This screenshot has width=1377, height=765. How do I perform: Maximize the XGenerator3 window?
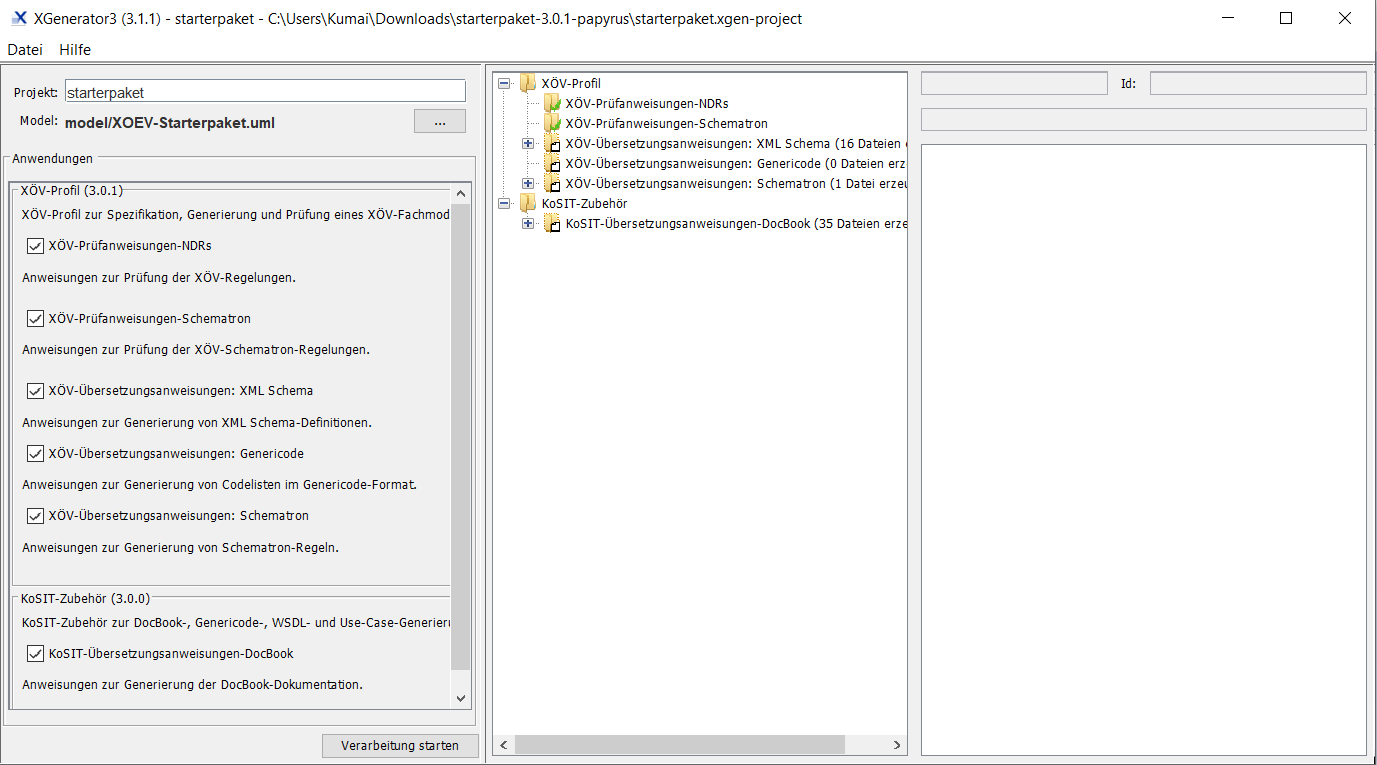coord(1286,18)
